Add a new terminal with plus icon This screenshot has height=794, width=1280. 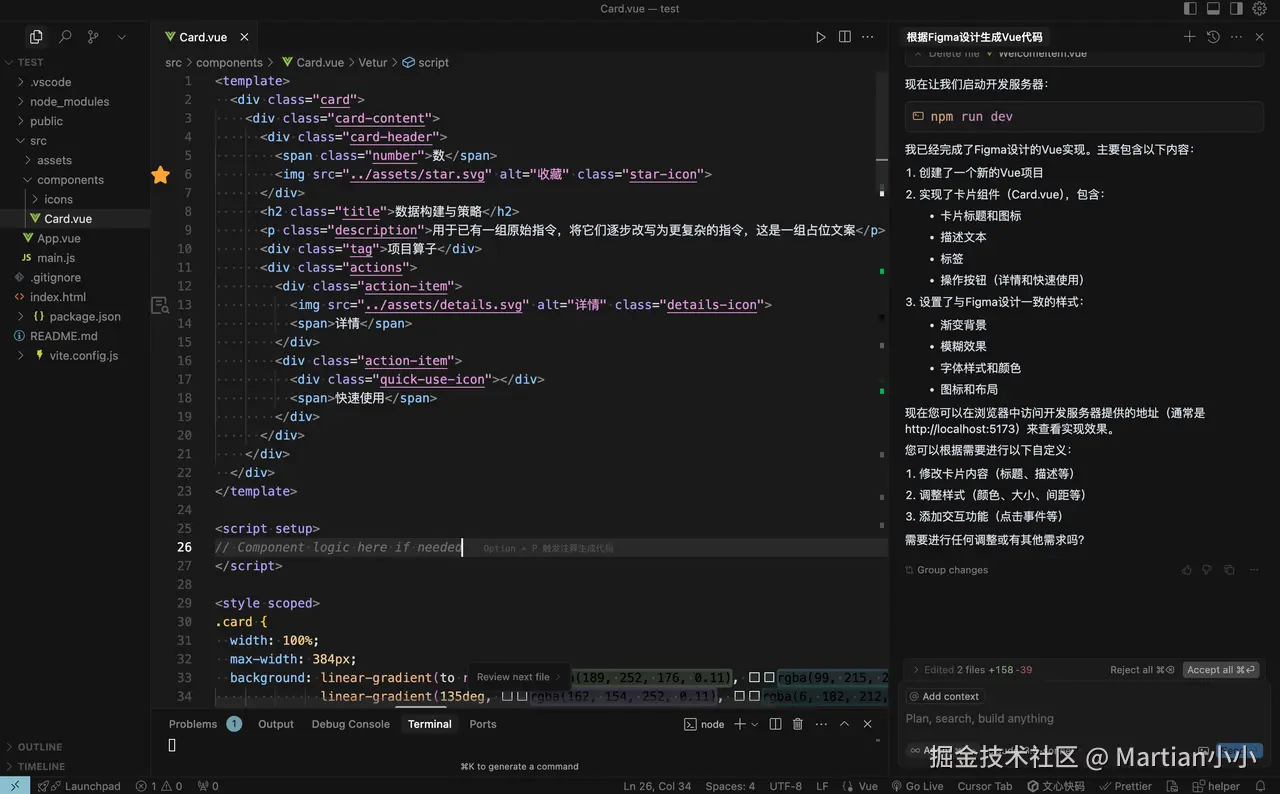tap(740, 724)
